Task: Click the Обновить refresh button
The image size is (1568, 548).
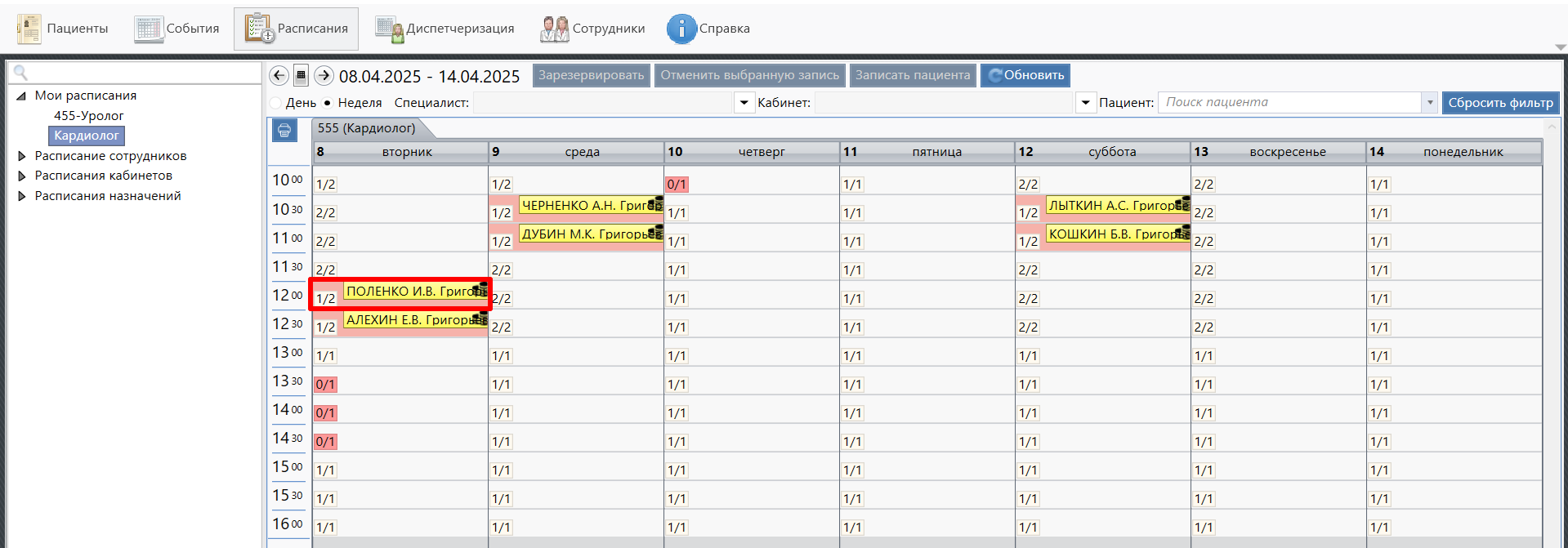Action: pyautogui.click(x=1025, y=75)
